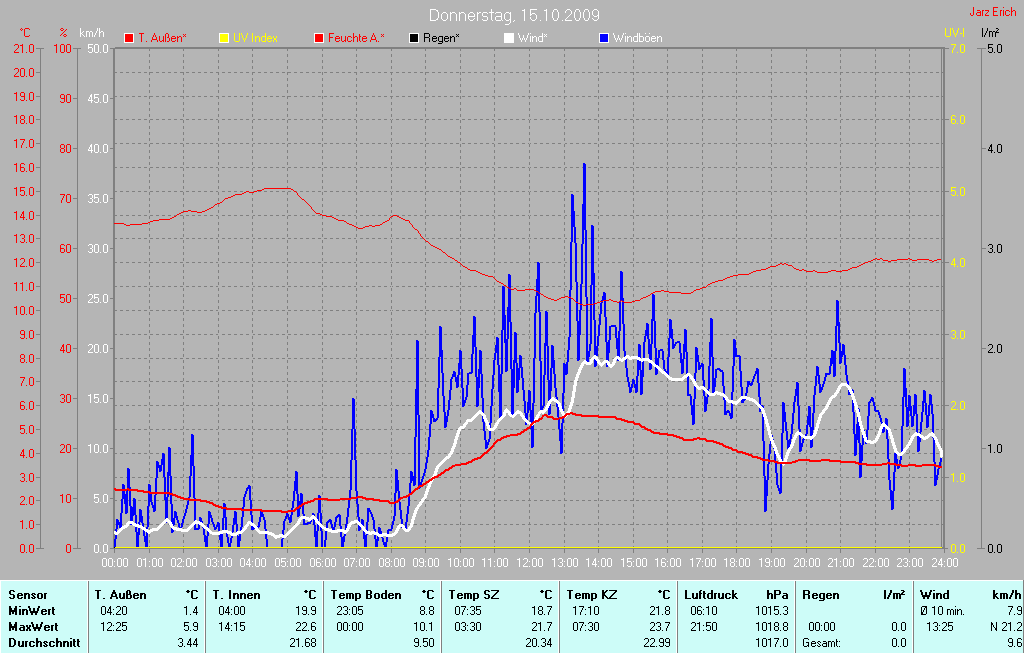
Task: Click Luftdruck maximum value '1018.8'
Action: coord(772,627)
